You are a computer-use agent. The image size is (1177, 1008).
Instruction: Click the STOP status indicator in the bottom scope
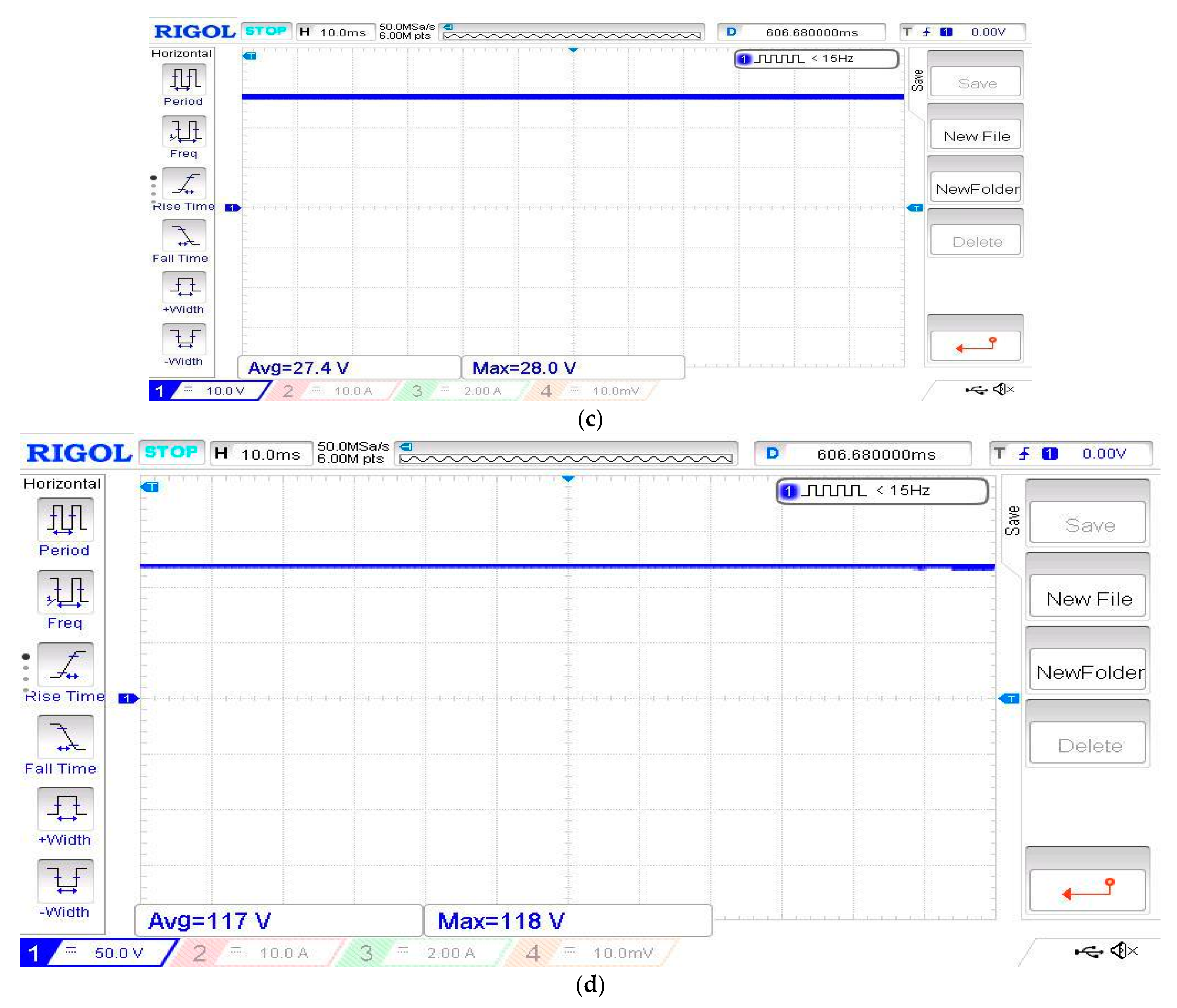[x=171, y=452]
